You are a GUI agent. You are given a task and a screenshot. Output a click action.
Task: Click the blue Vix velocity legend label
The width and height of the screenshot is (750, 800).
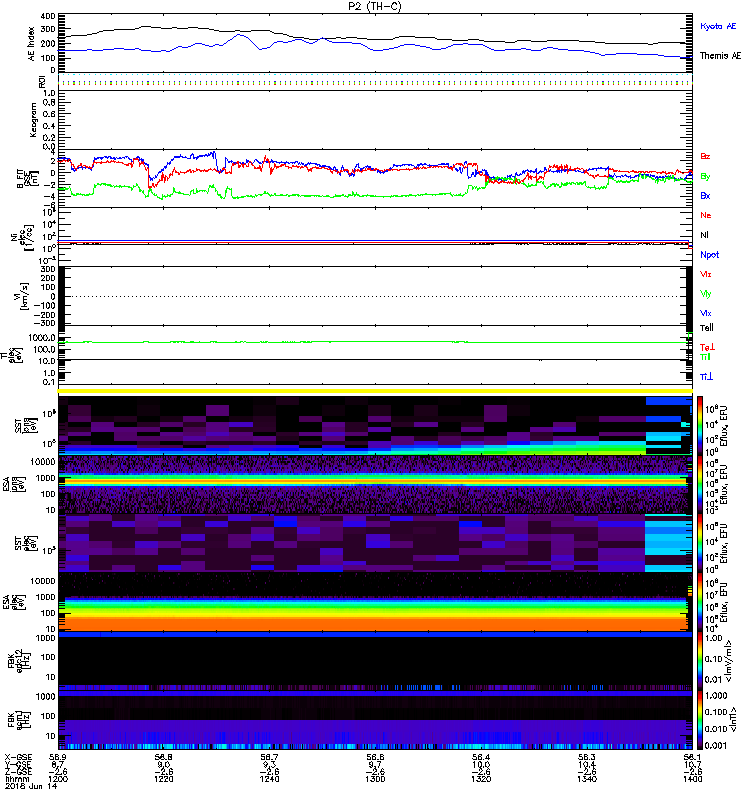pos(705,312)
